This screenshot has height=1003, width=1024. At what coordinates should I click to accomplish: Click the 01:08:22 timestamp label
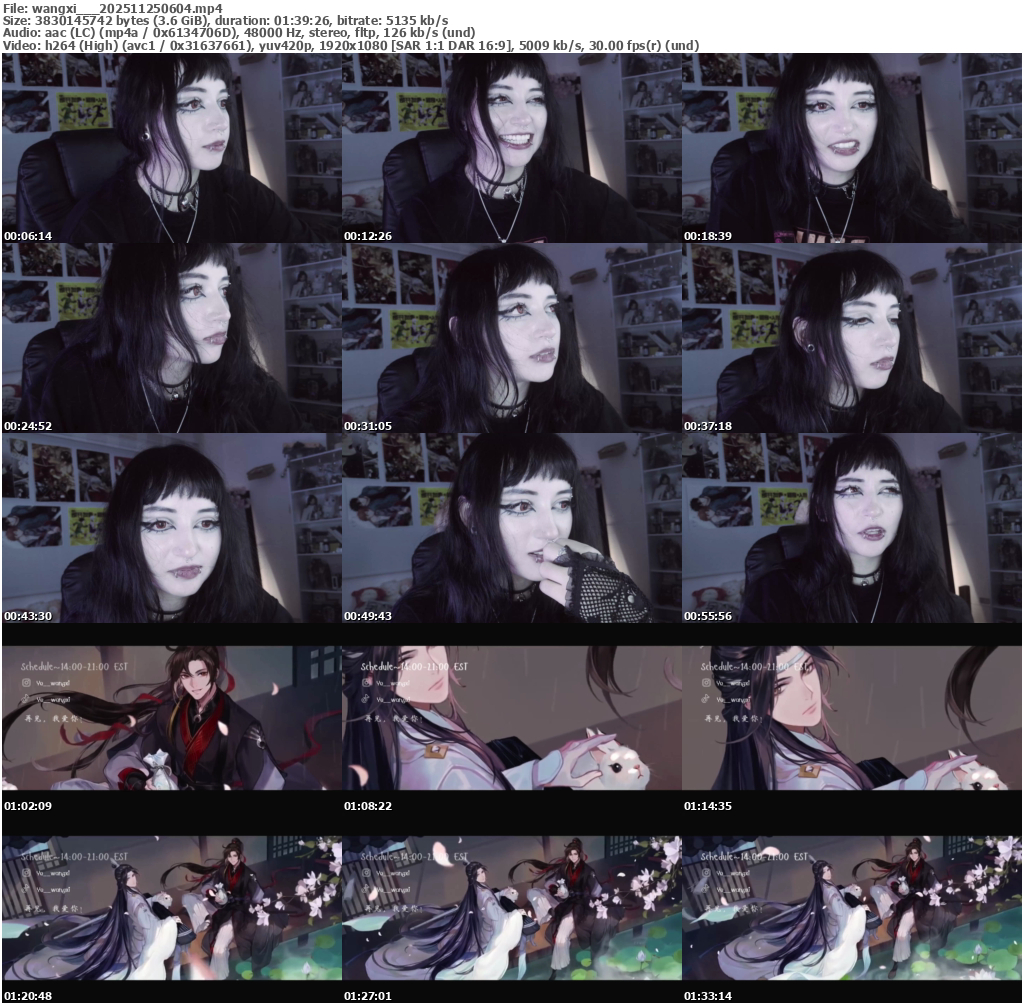368,806
